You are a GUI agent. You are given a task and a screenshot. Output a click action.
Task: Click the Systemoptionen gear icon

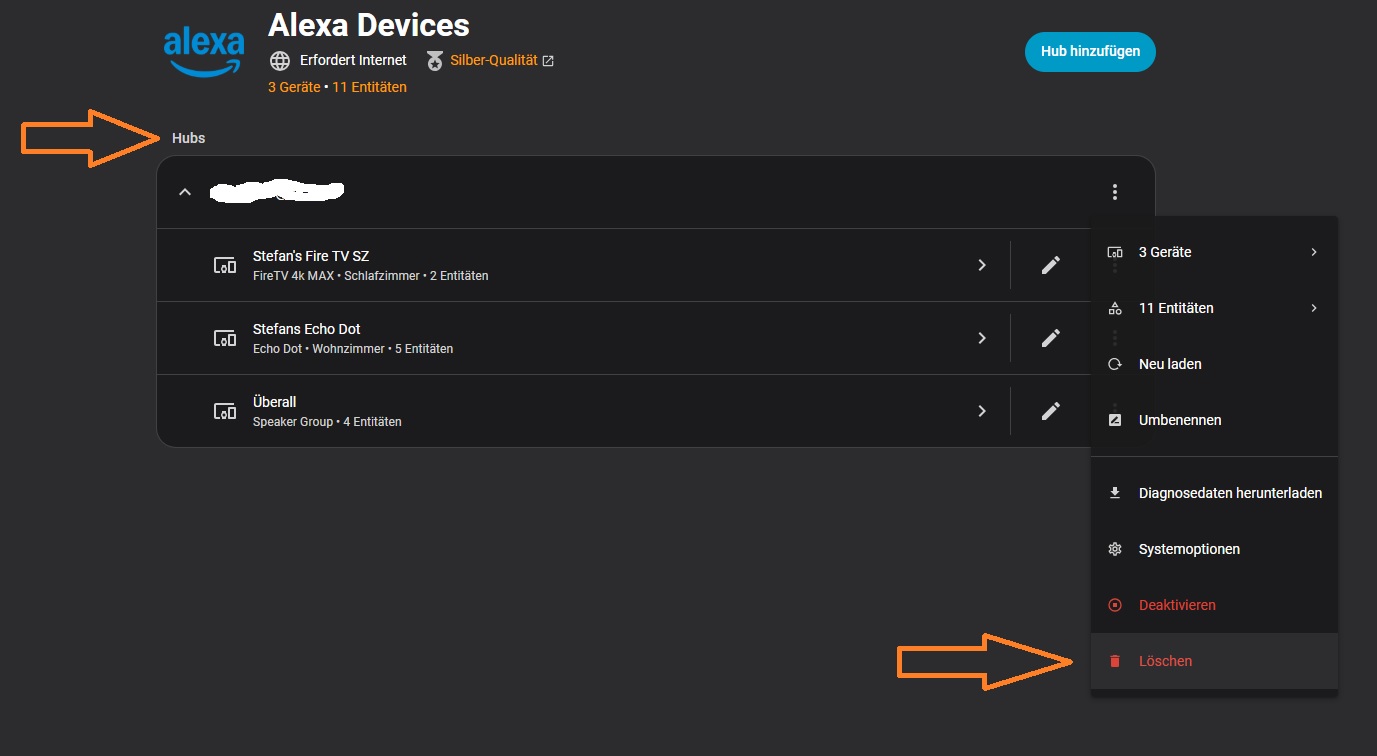point(1115,549)
